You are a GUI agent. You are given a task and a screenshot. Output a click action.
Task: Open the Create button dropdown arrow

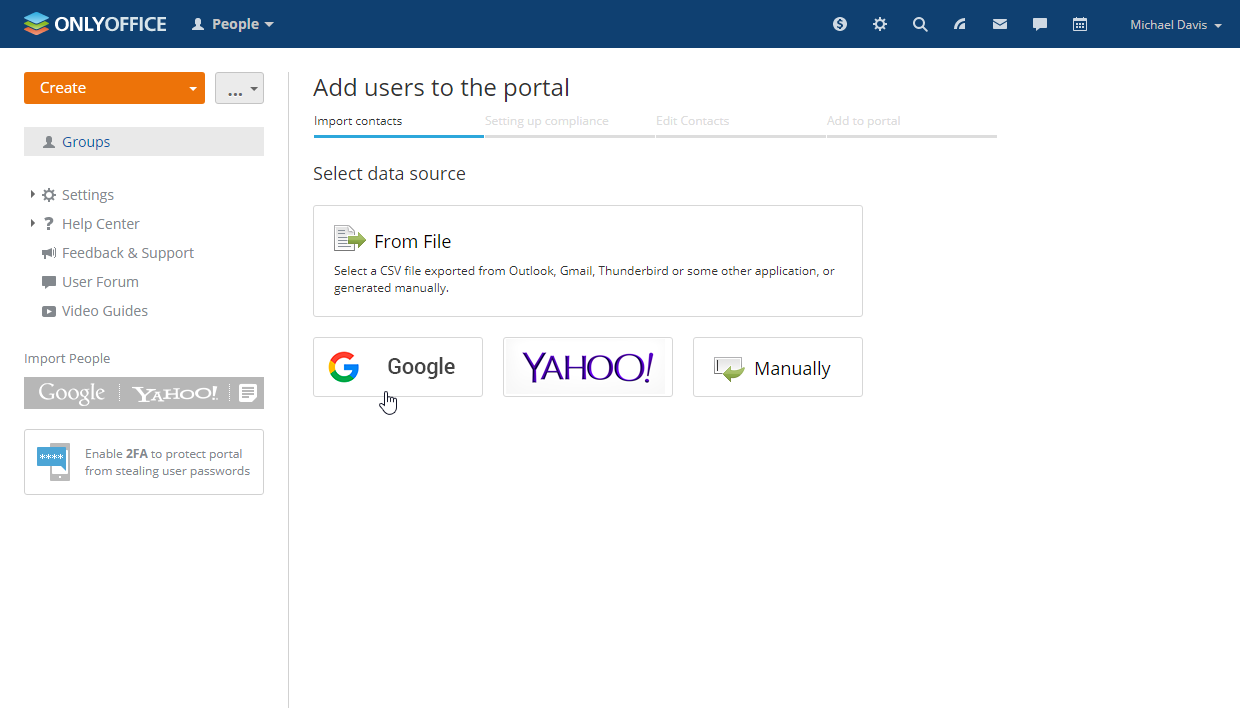(193, 88)
